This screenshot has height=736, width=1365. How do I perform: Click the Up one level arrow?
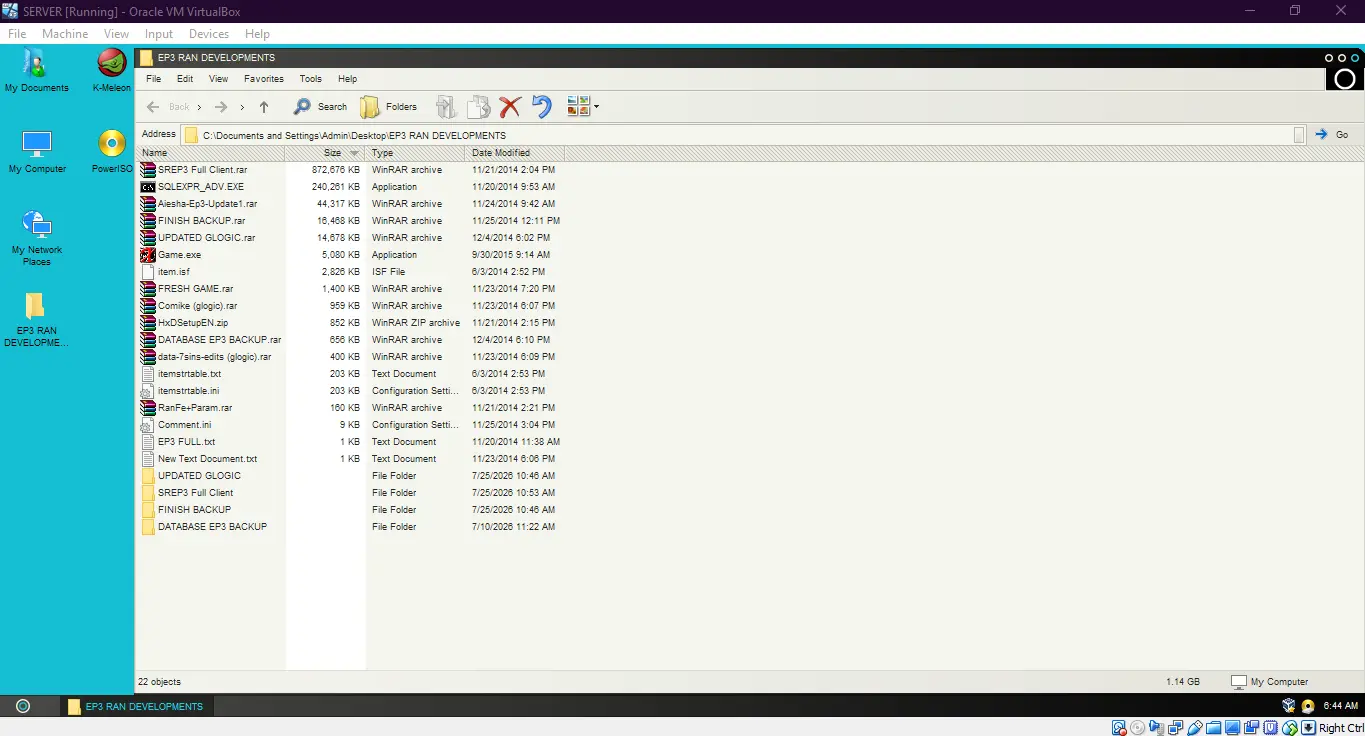tap(264, 107)
